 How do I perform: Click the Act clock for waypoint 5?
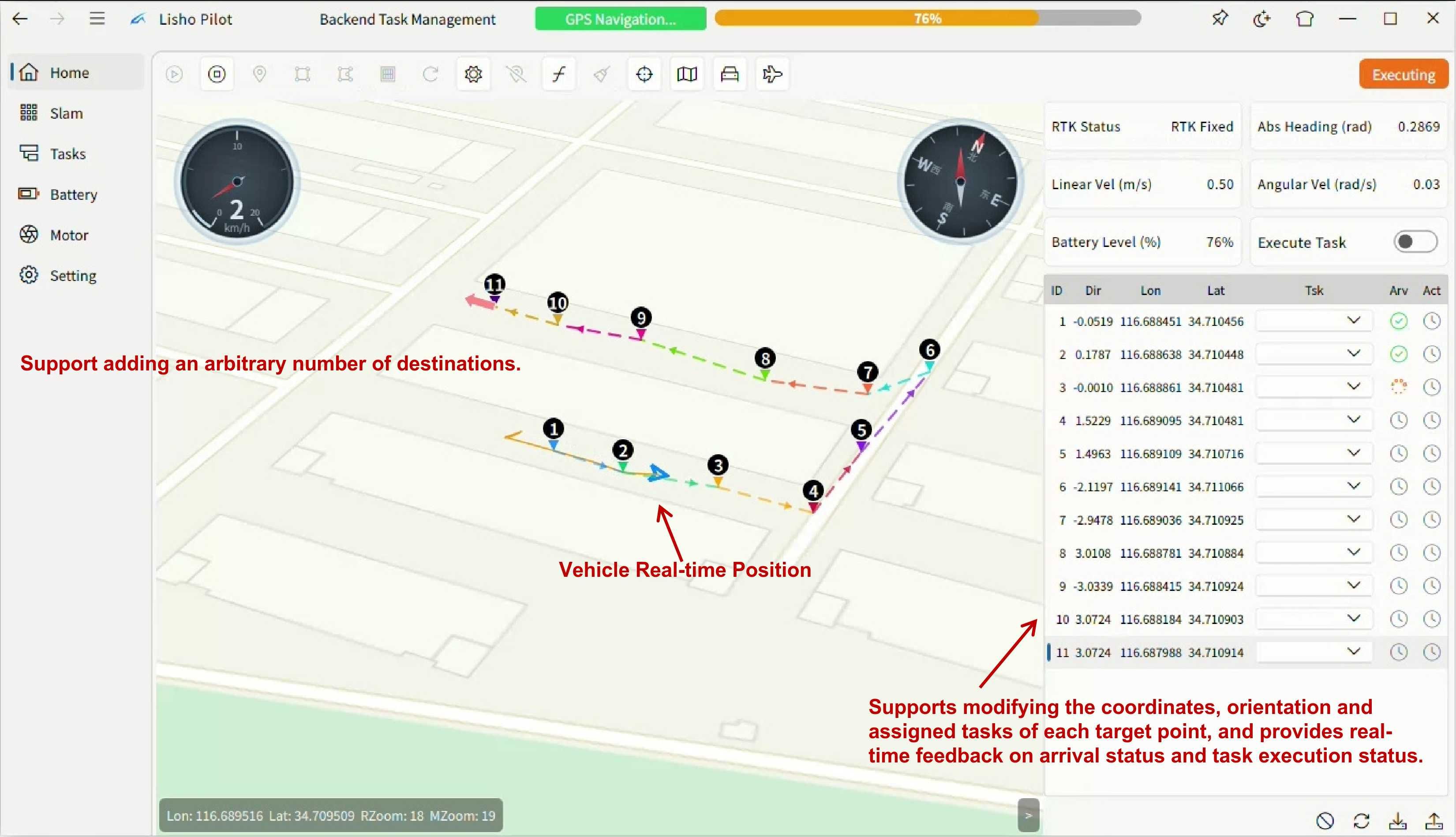coord(1432,454)
